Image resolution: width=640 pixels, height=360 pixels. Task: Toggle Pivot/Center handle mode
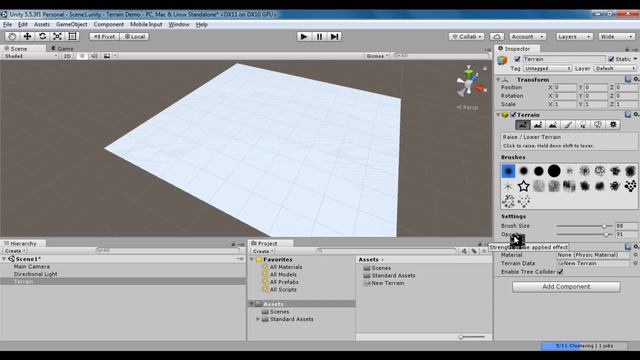pos(104,36)
